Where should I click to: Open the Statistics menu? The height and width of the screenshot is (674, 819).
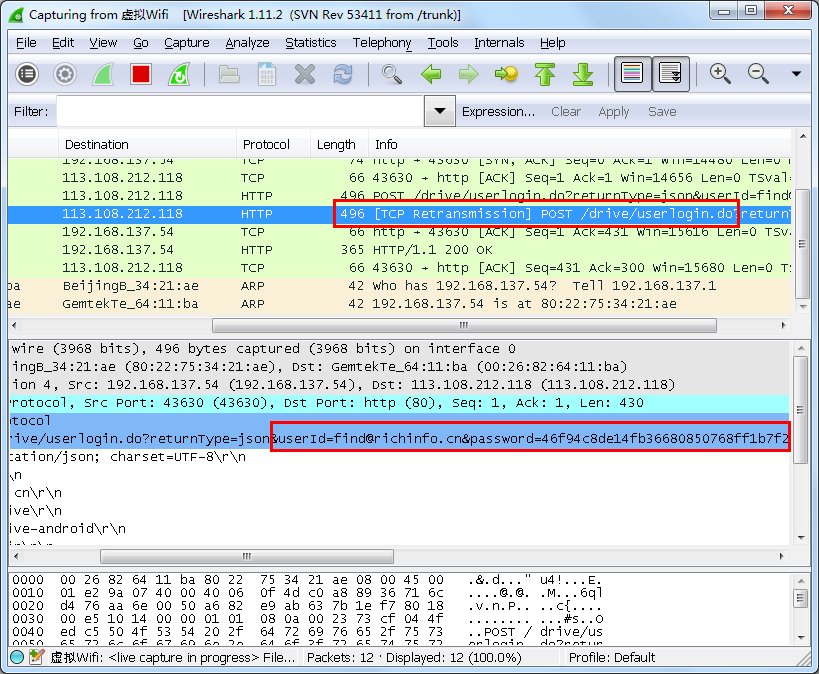pyautogui.click(x=310, y=43)
